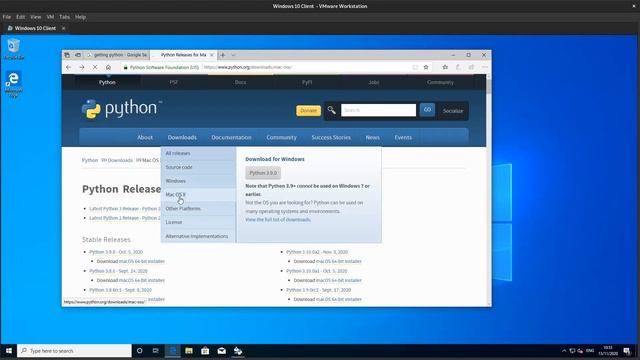Open the News nav item
640x360 pixels.
pyautogui.click(x=372, y=138)
